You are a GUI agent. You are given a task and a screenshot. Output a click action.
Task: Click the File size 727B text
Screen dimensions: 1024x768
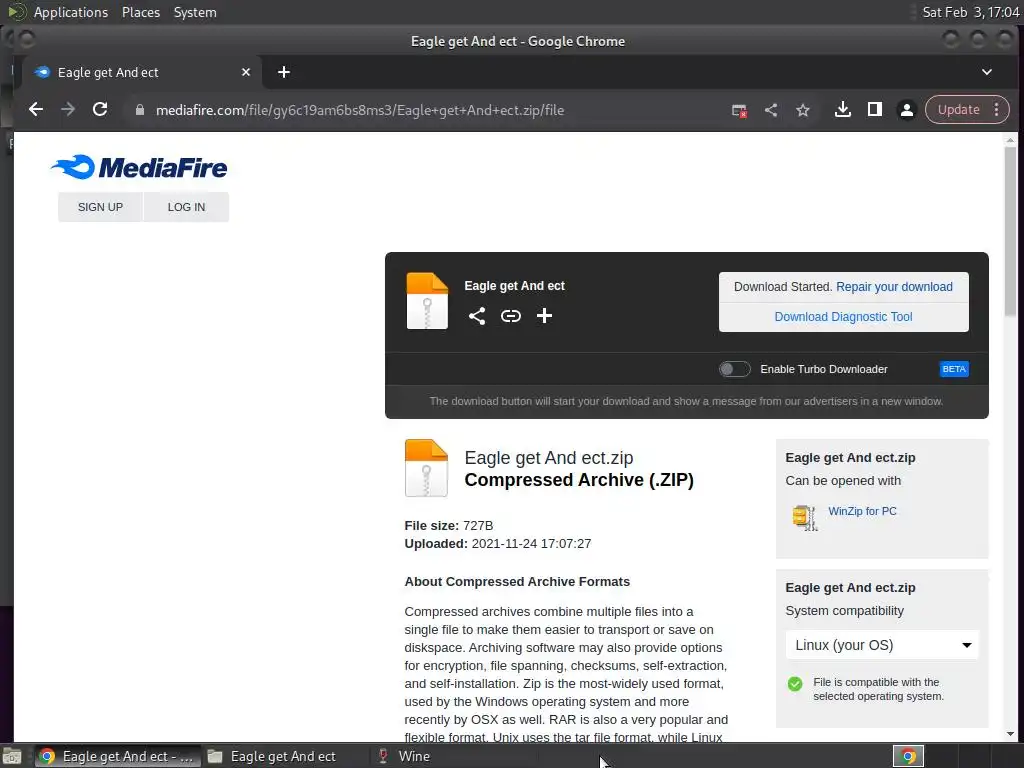(x=449, y=526)
